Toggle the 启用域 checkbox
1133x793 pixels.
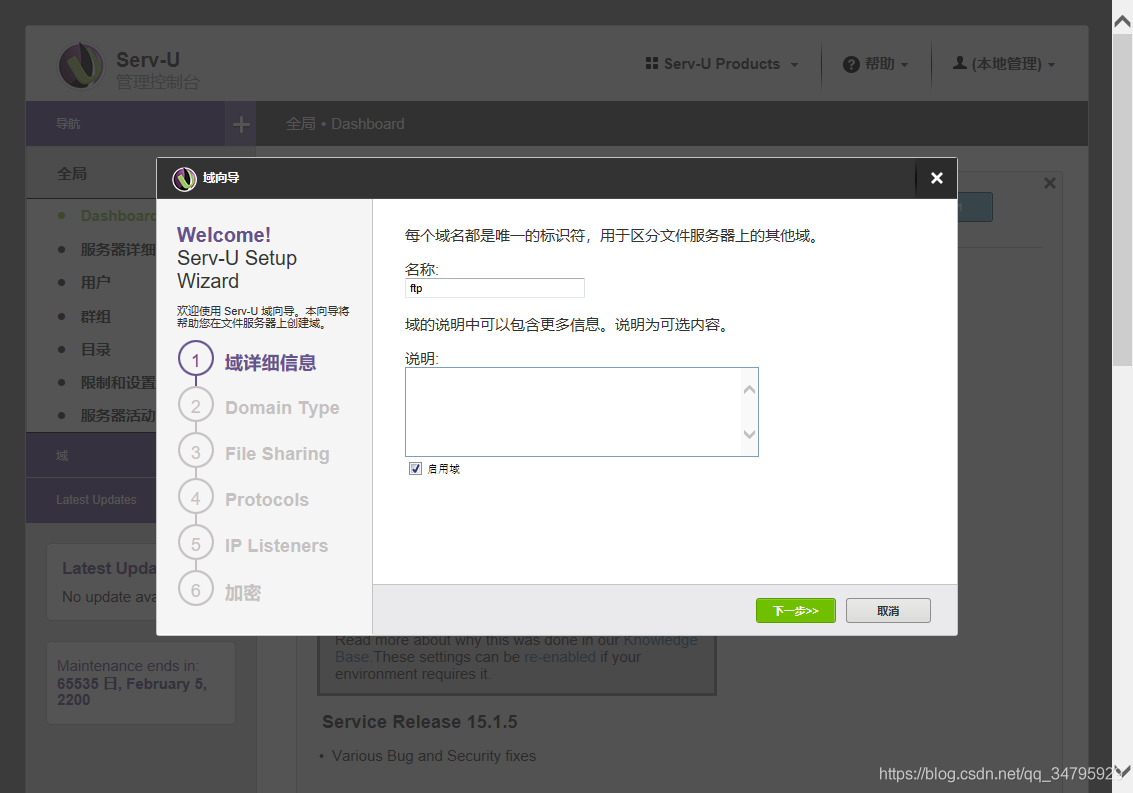(x=415, y=468)
